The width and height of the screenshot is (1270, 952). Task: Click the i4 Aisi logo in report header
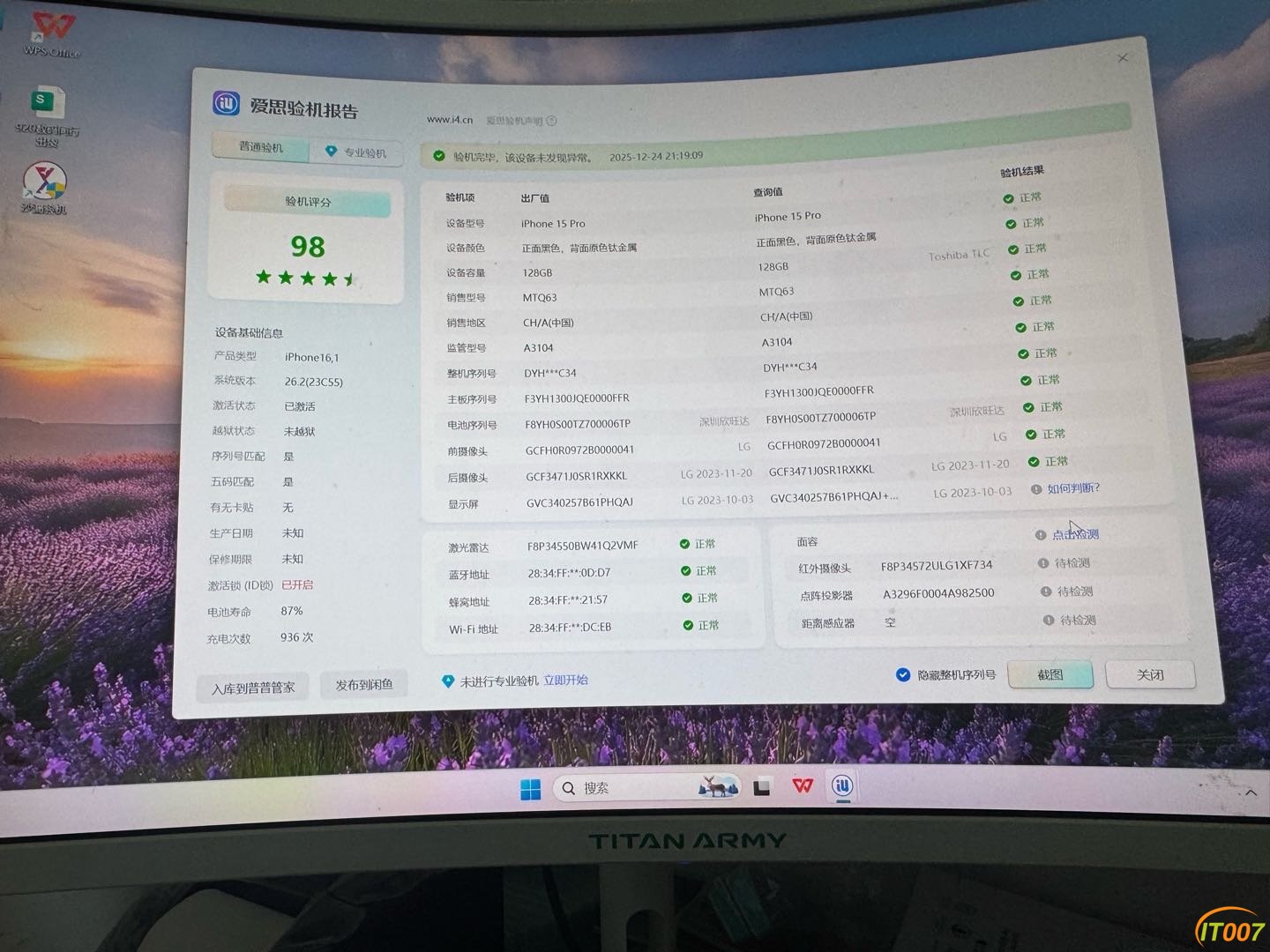pos(226,104)
